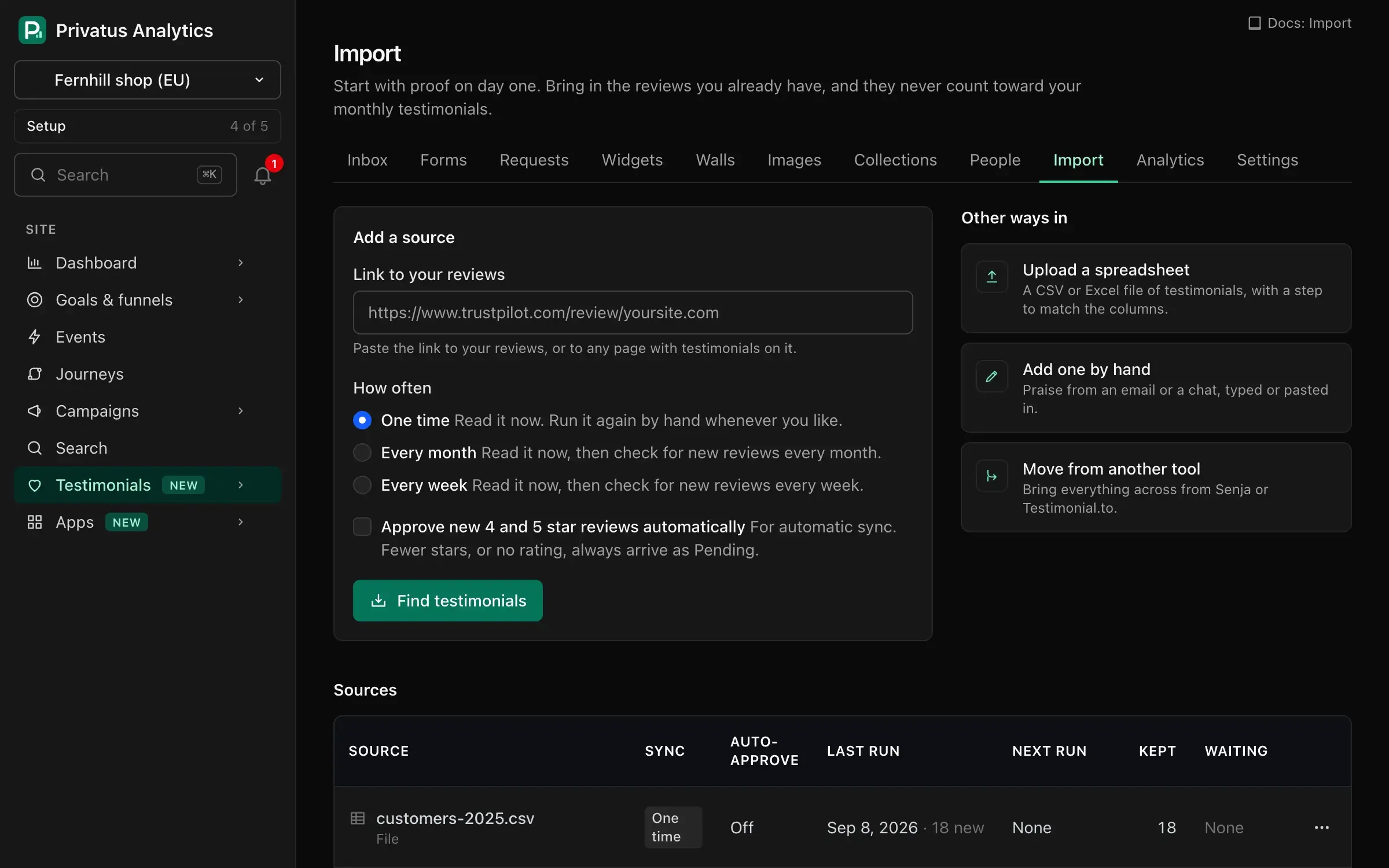Open the Fernhill shop (EU) site dropdown
Screen dimensions: 1389x868
coord(148,80)
